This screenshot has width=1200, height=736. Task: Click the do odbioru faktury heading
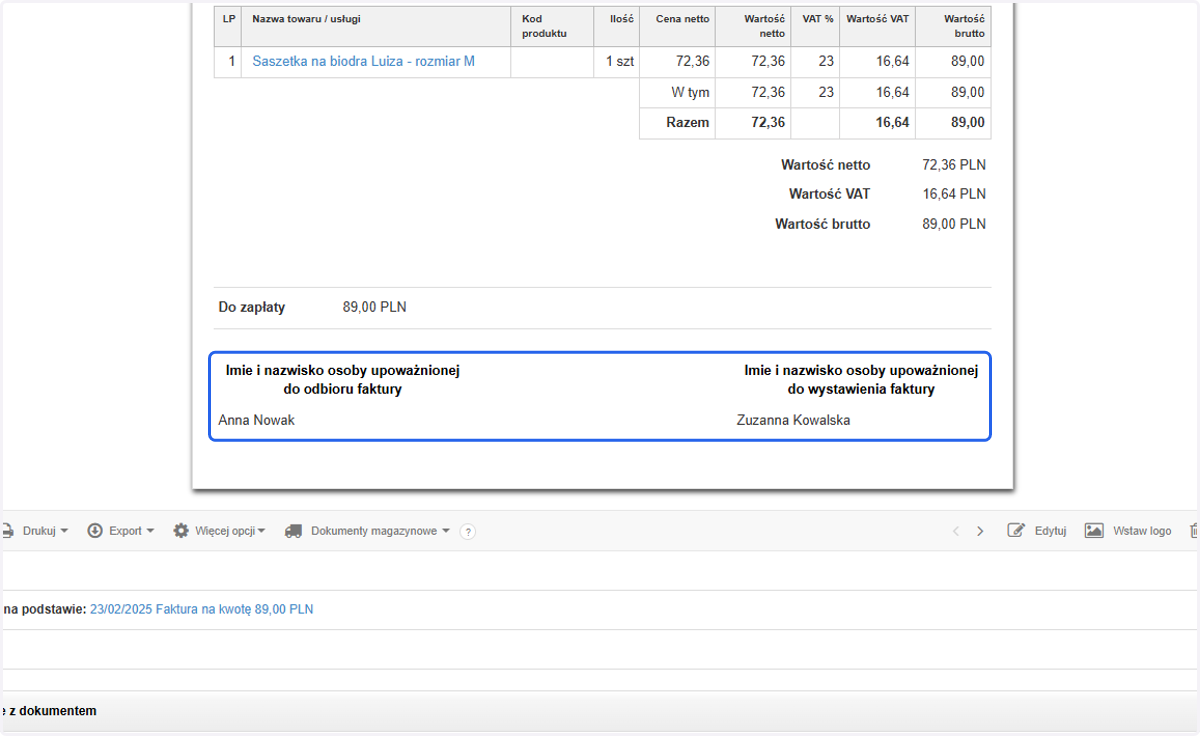(343, 389)
